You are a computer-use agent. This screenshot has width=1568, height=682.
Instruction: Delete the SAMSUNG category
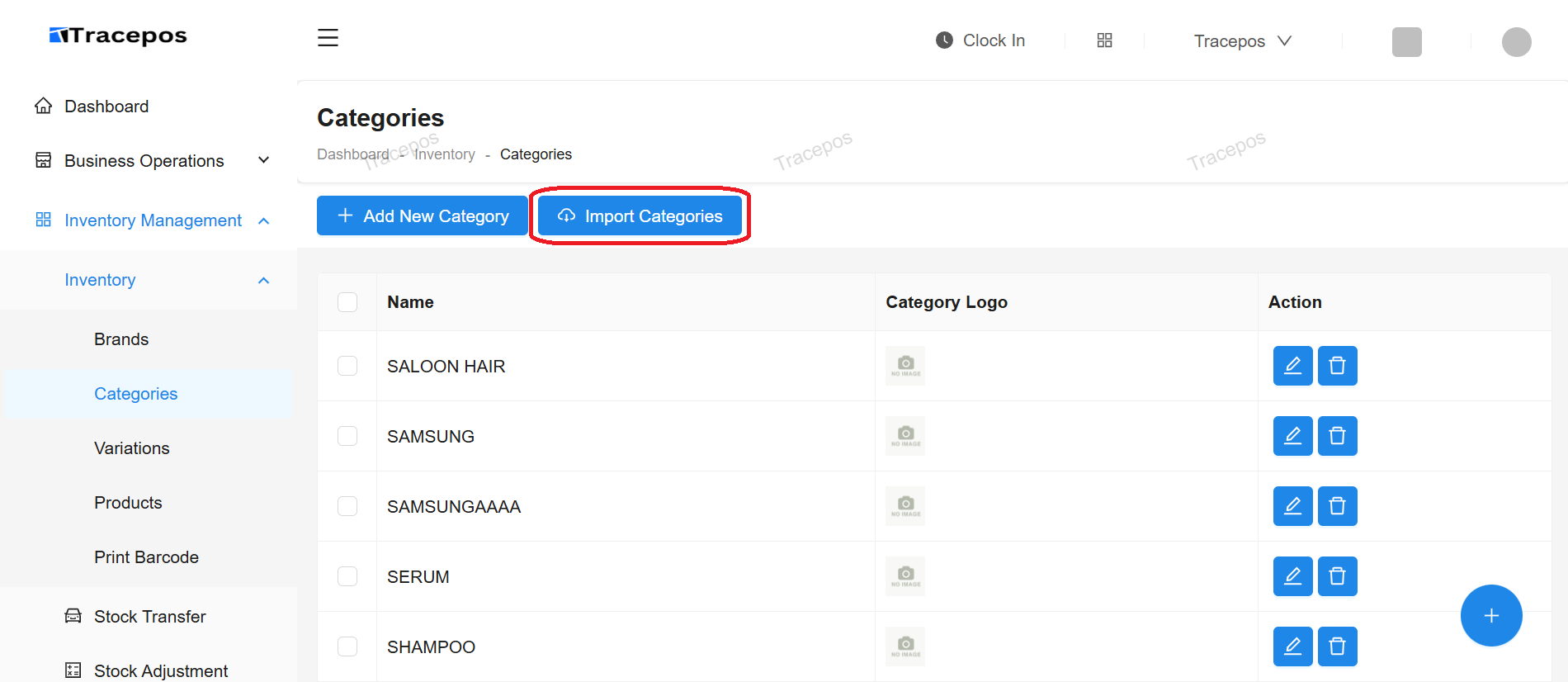pyautogui.click(x=1337, y=436)
